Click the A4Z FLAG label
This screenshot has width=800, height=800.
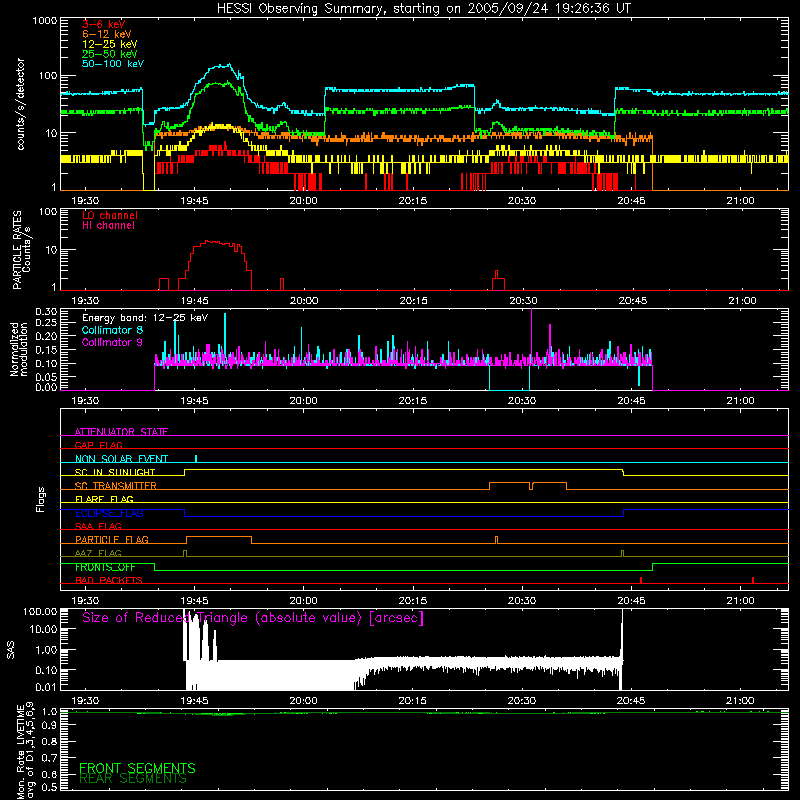coord(98,553)
